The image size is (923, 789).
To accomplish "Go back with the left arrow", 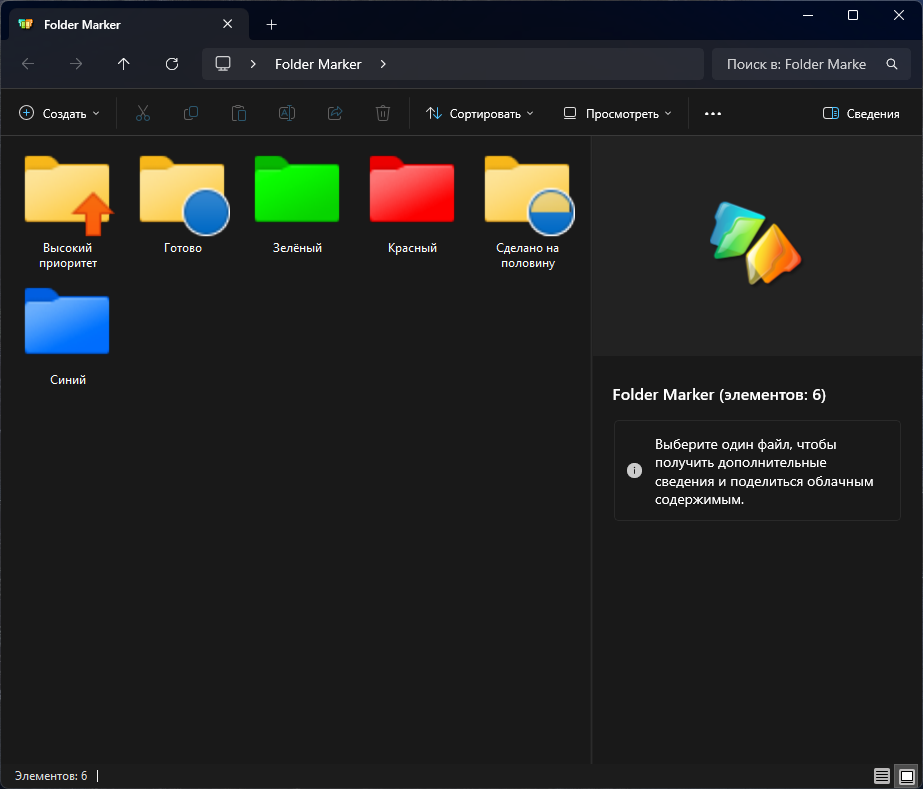I will tap(28, 64).
